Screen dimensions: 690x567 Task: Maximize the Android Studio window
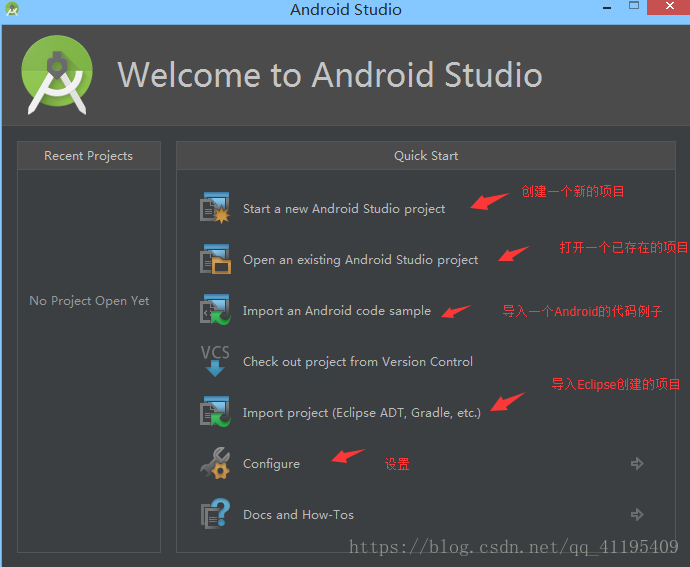point(634,6)
